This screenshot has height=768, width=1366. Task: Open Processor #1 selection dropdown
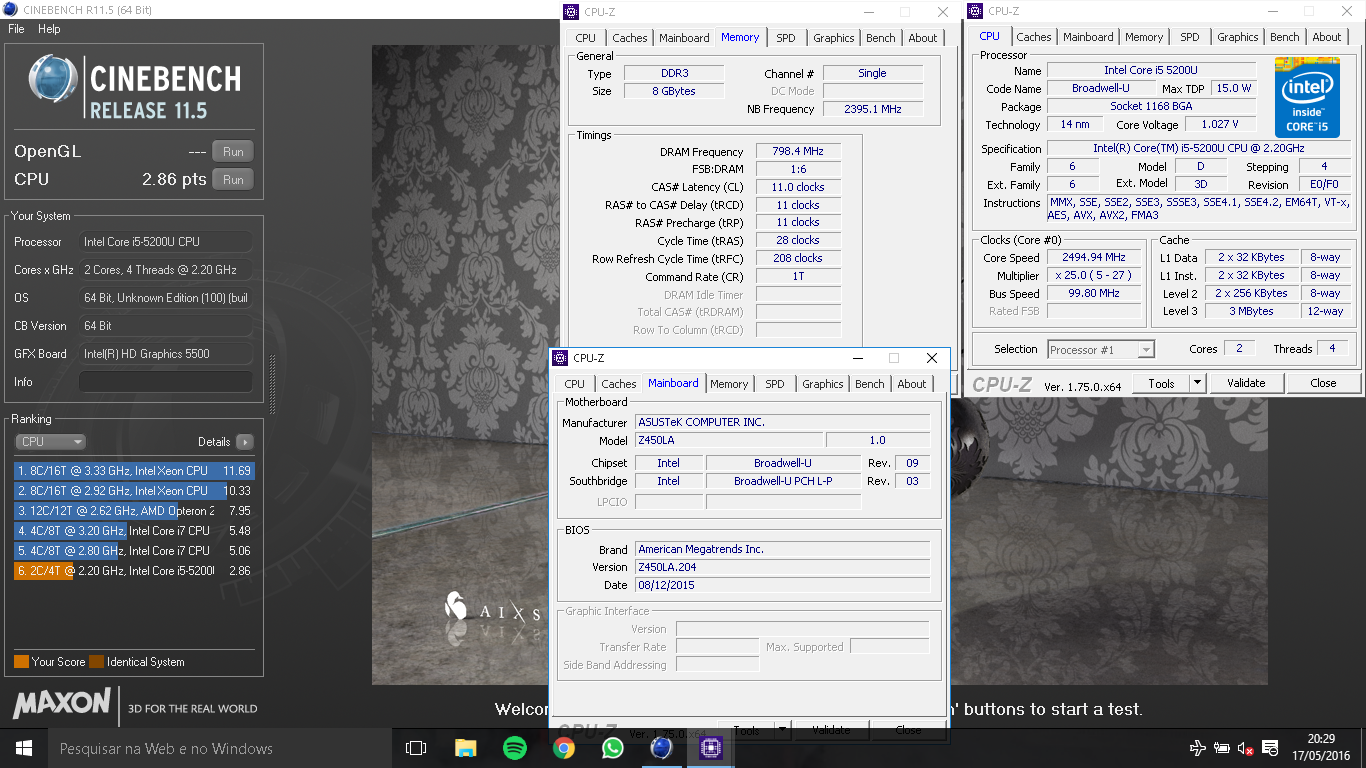pos(1101,349)
